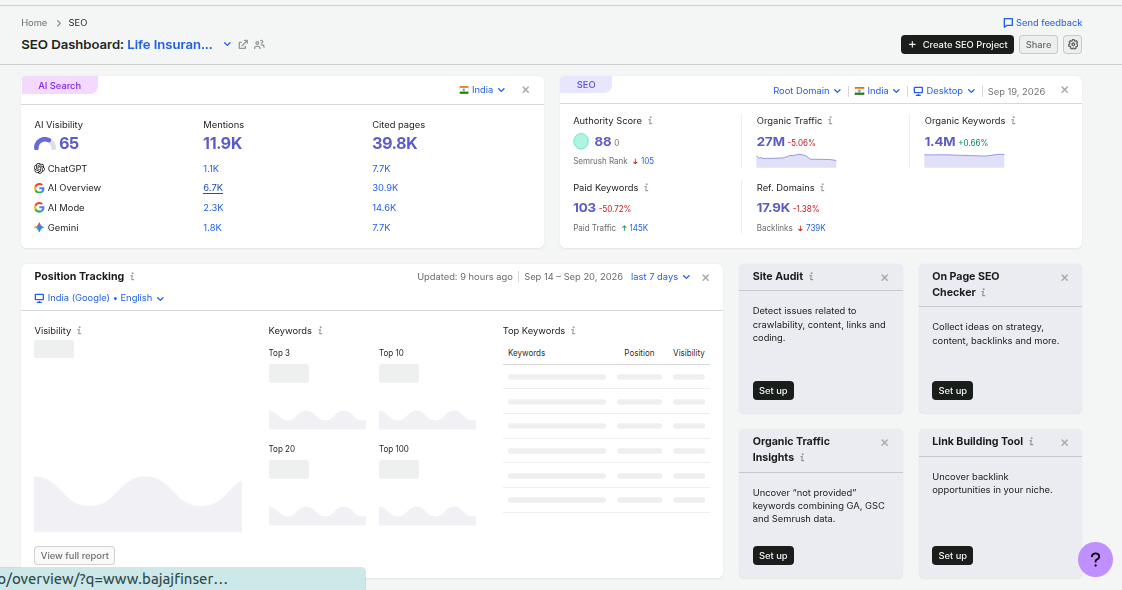Open the India country dropdown in AI Search
This screenshot has height=590, width=1122.
point(482,90)
